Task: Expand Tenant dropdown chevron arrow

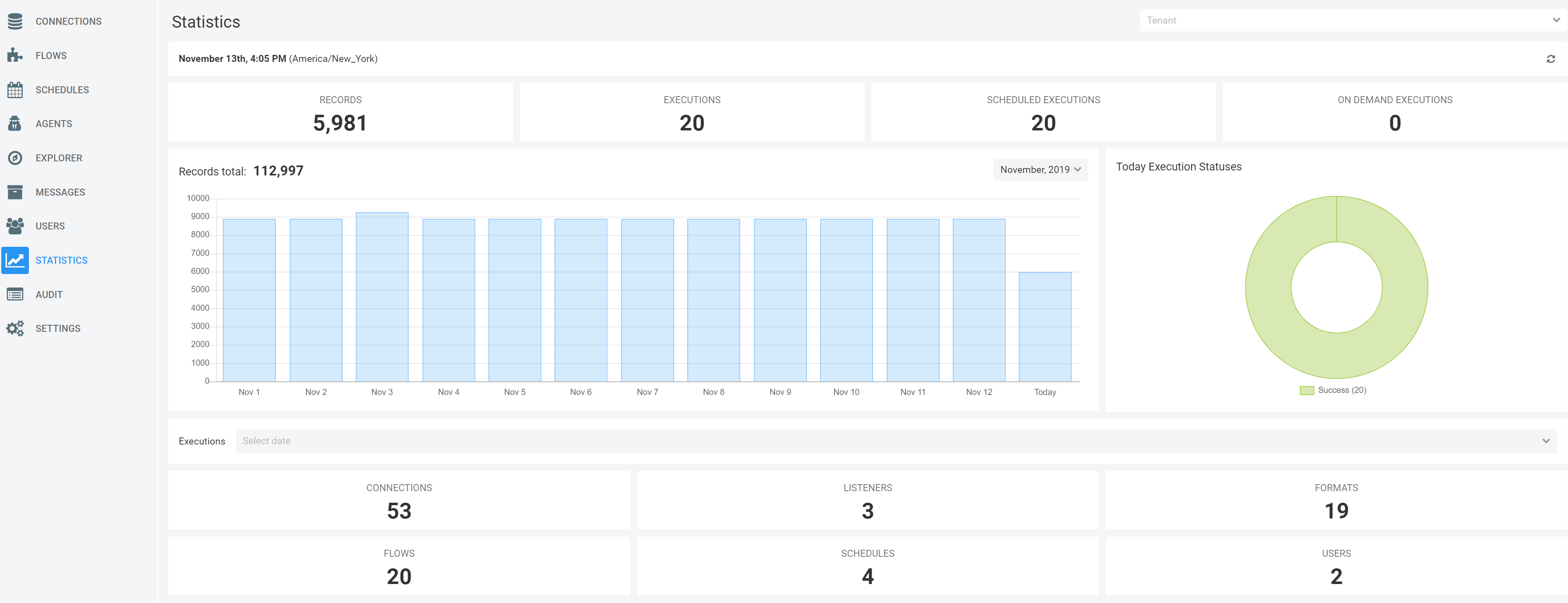Action: pyautogui.click(x=1556, y=20)
